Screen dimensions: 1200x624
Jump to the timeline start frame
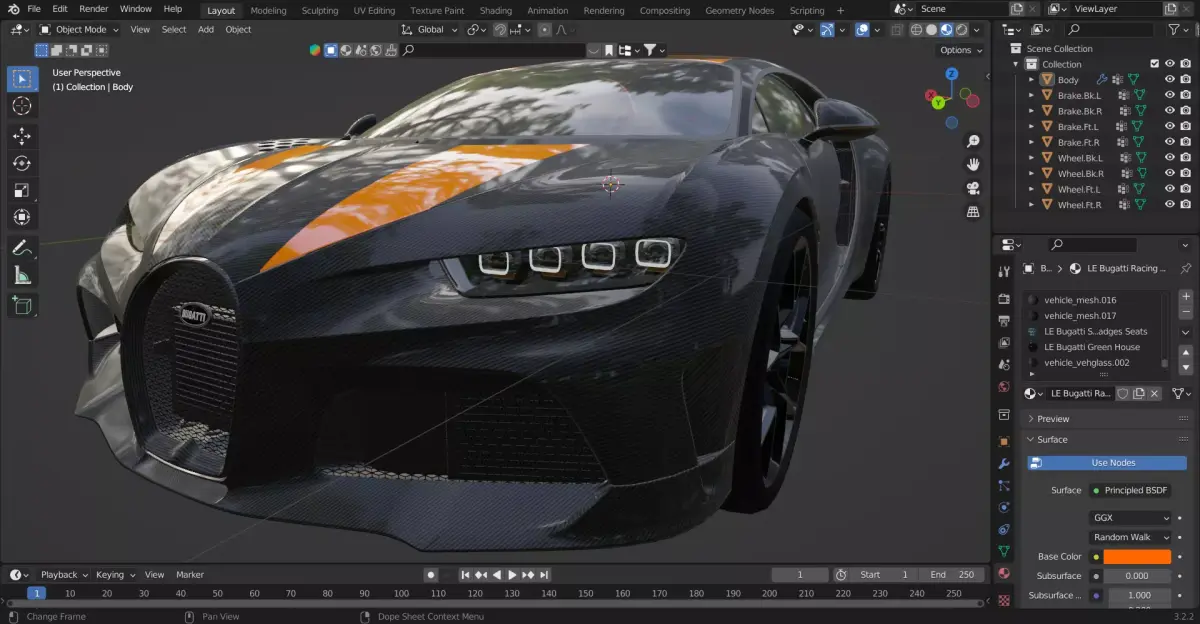465,575
